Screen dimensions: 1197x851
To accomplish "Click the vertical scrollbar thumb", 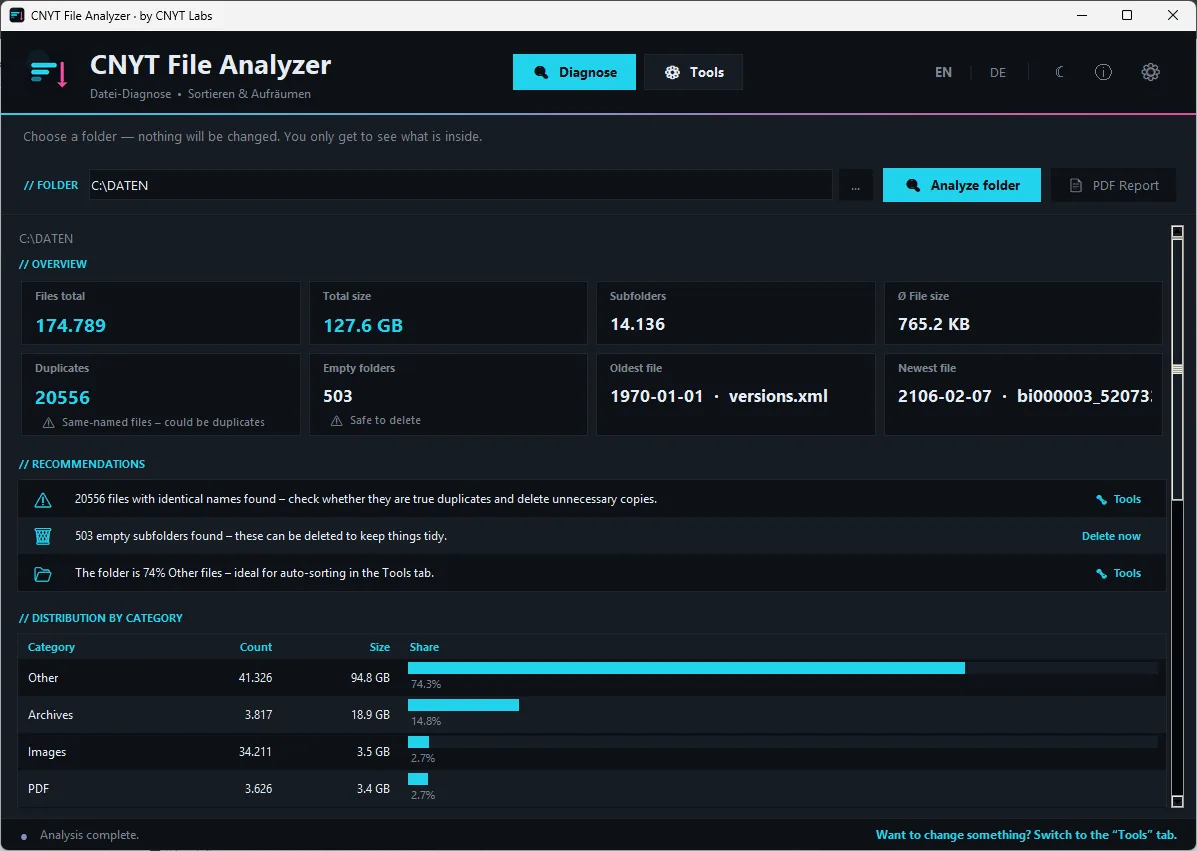I will [x=1177, y=370].
